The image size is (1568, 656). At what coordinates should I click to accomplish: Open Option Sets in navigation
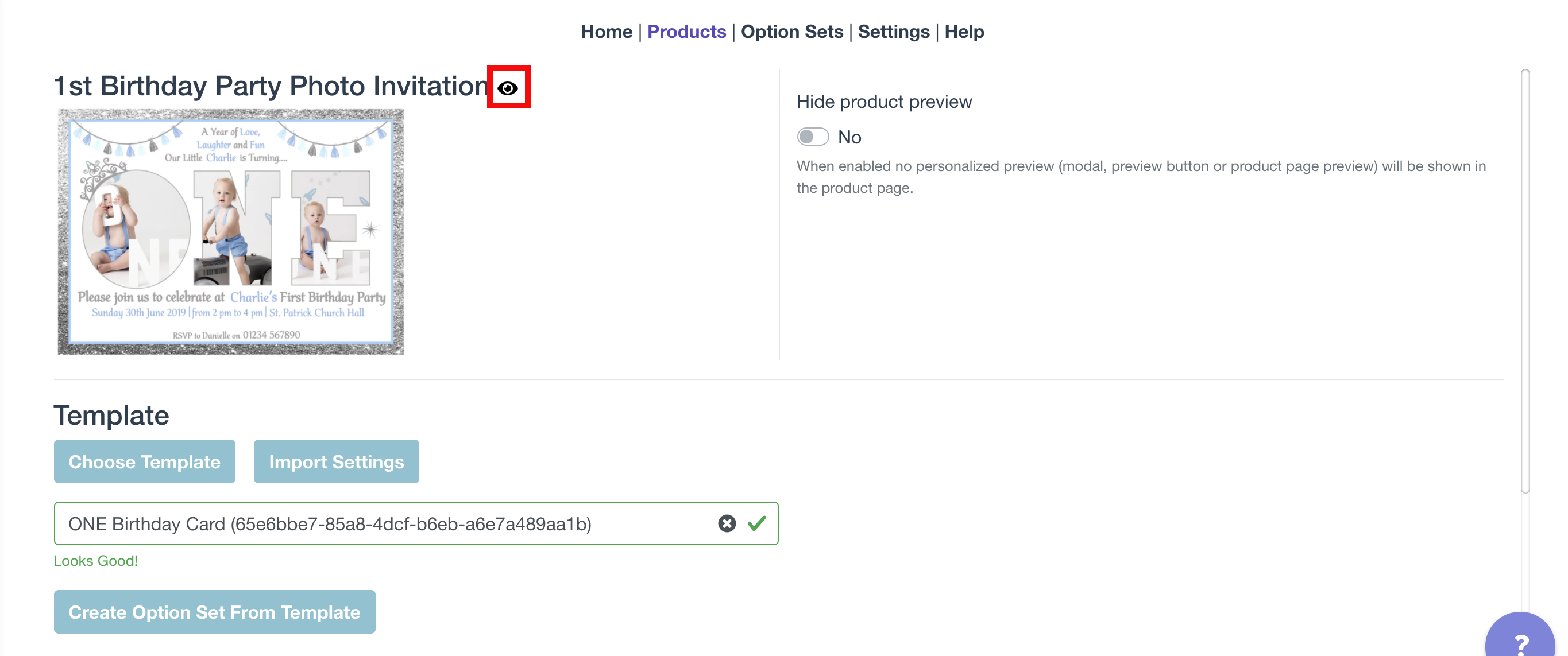point(791,32)
